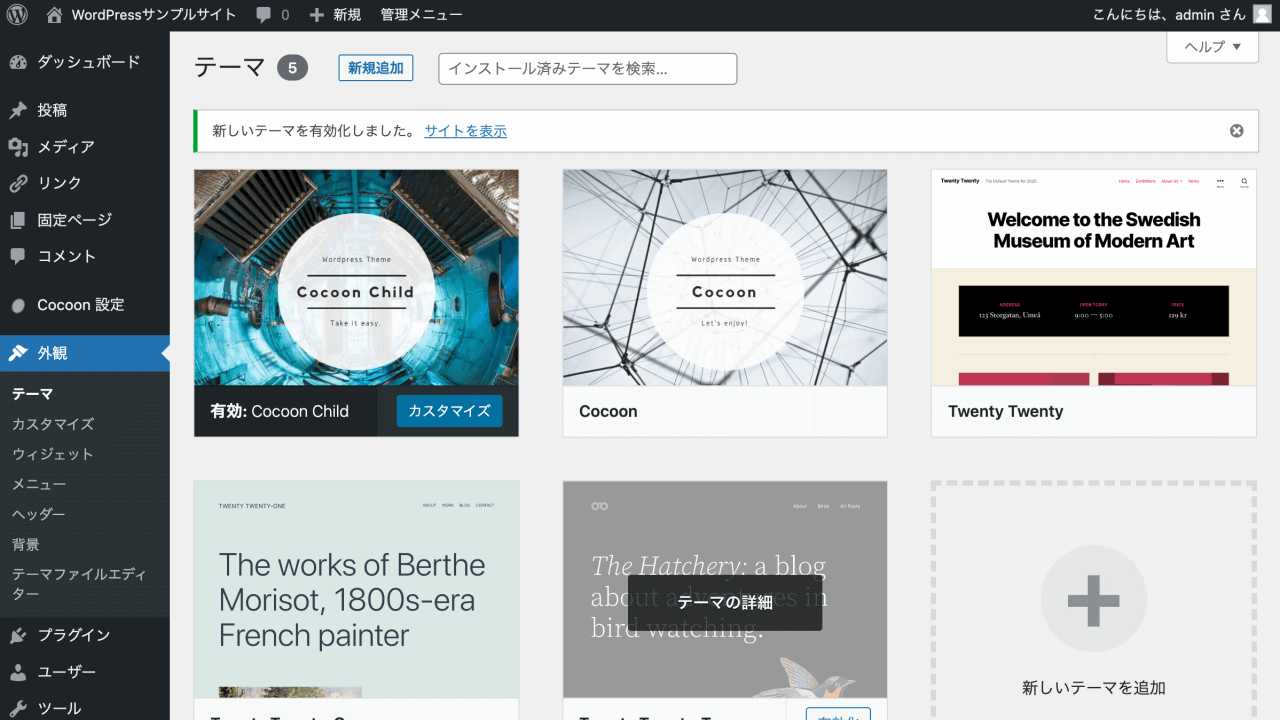Open the Cocoon Child theme screenshot

pos(356,277)
